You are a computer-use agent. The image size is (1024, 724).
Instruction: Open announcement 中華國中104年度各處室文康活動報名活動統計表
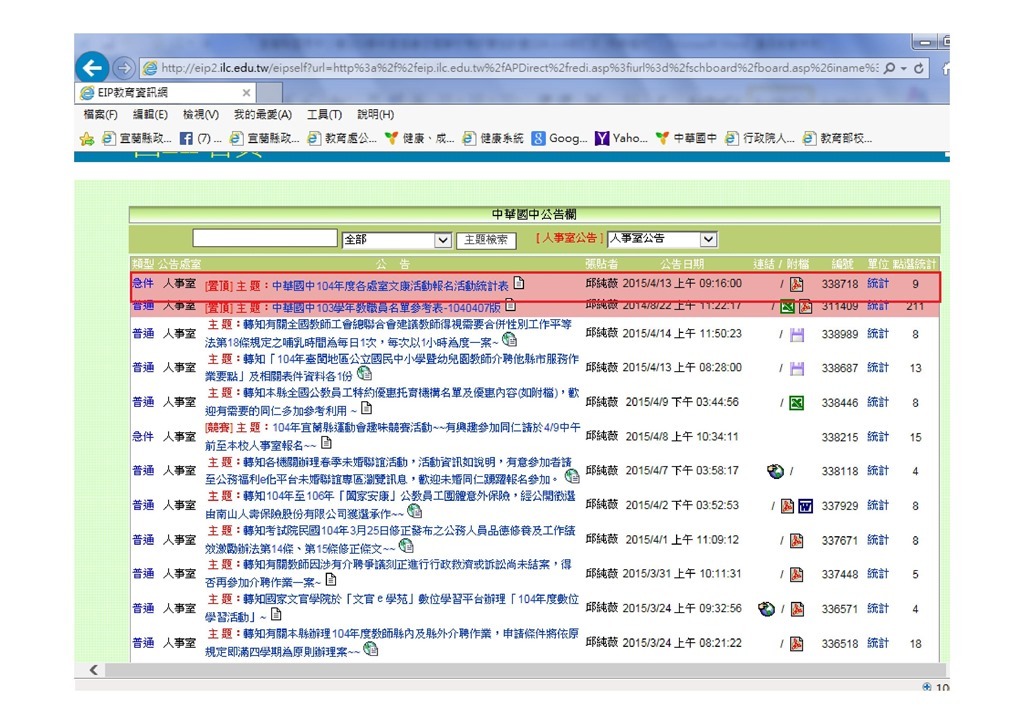(390, 285)
